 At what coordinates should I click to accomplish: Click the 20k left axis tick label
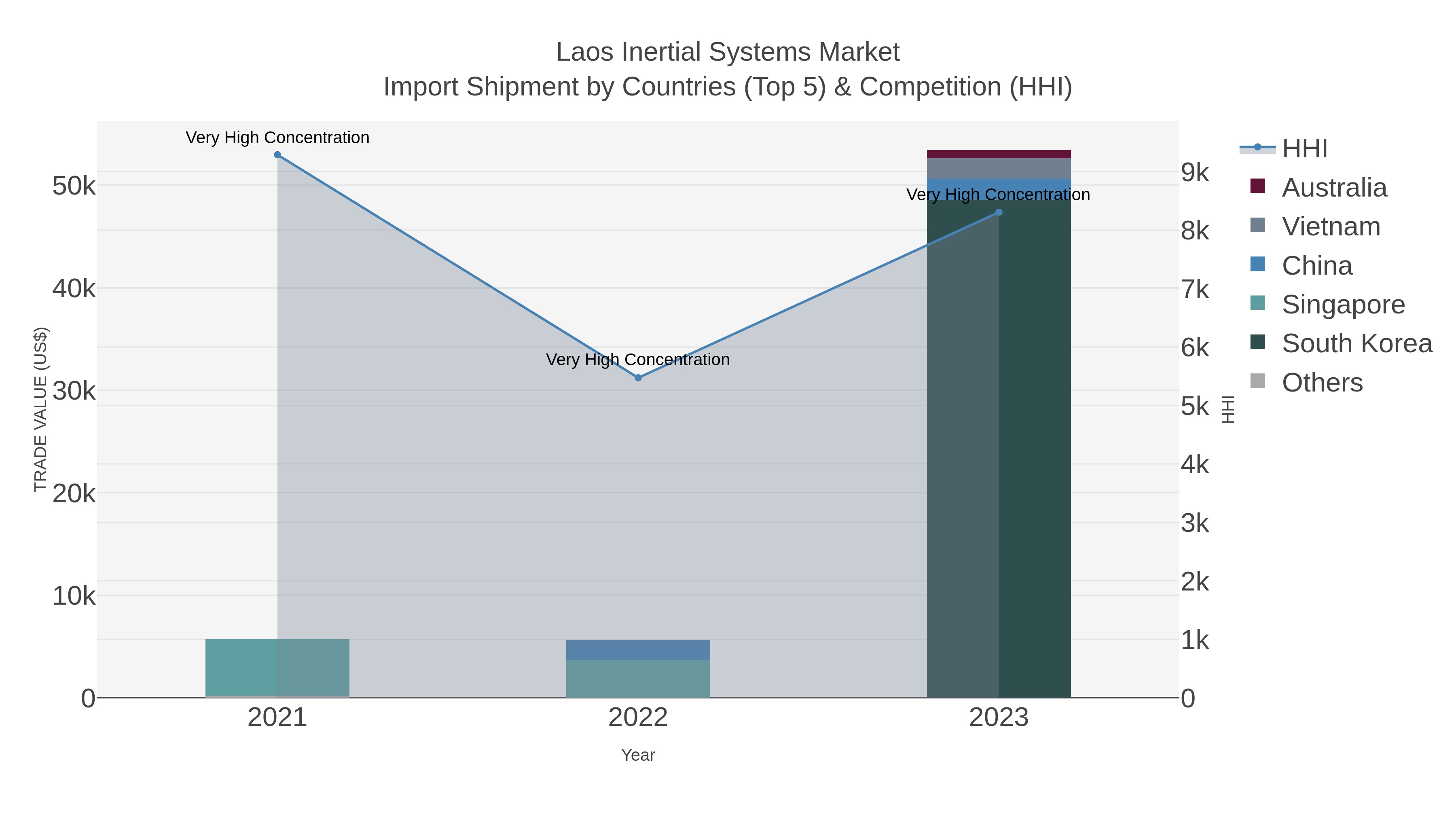click(74, 494)
